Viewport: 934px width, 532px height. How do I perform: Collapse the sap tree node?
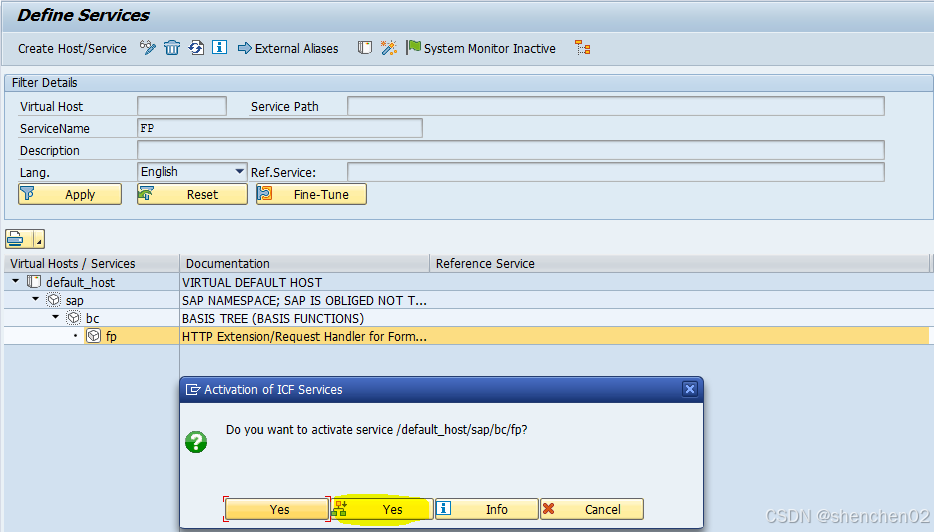[36, 300]
